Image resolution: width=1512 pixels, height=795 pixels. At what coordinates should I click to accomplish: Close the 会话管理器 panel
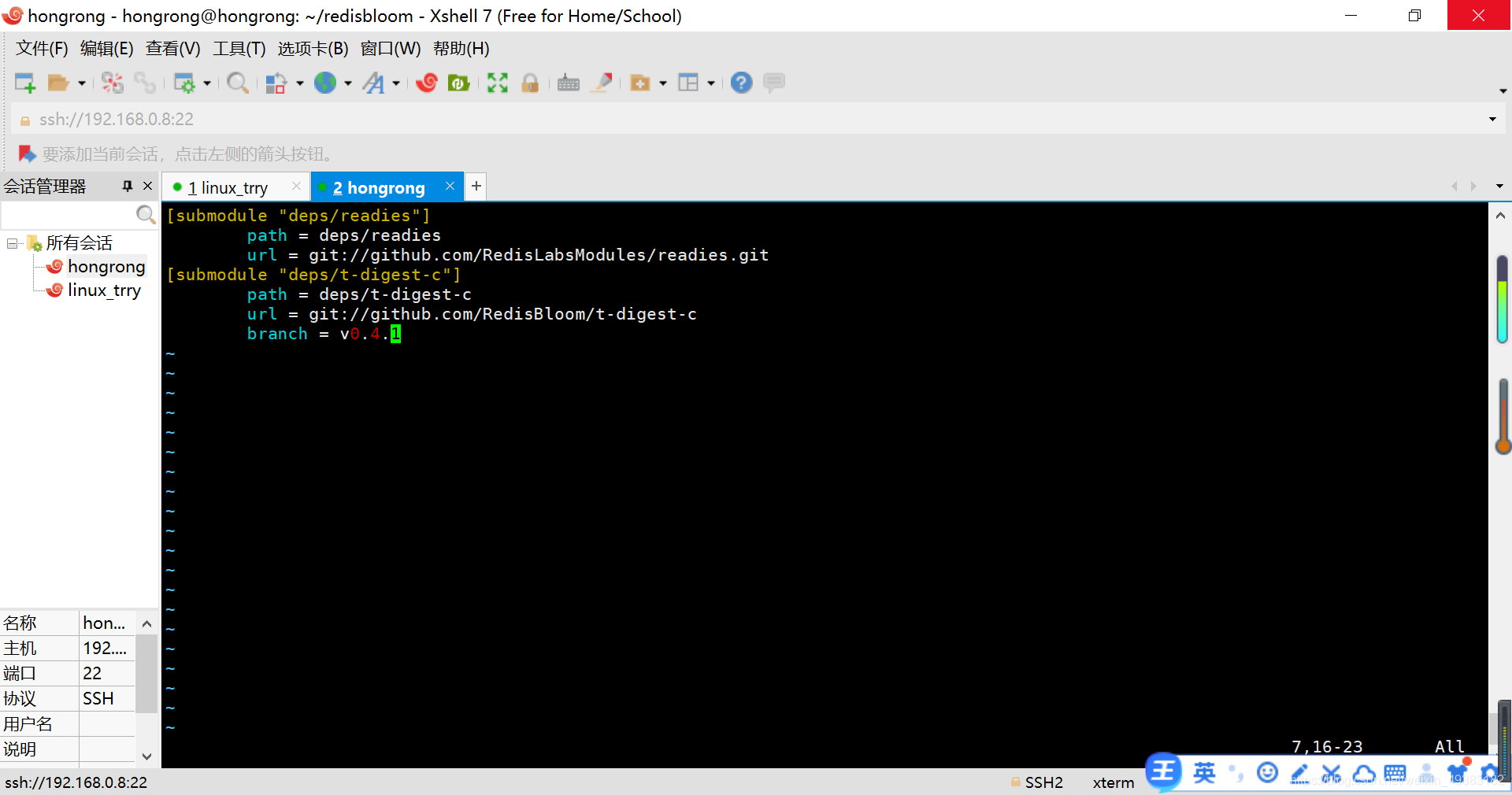tap(147, 187)
